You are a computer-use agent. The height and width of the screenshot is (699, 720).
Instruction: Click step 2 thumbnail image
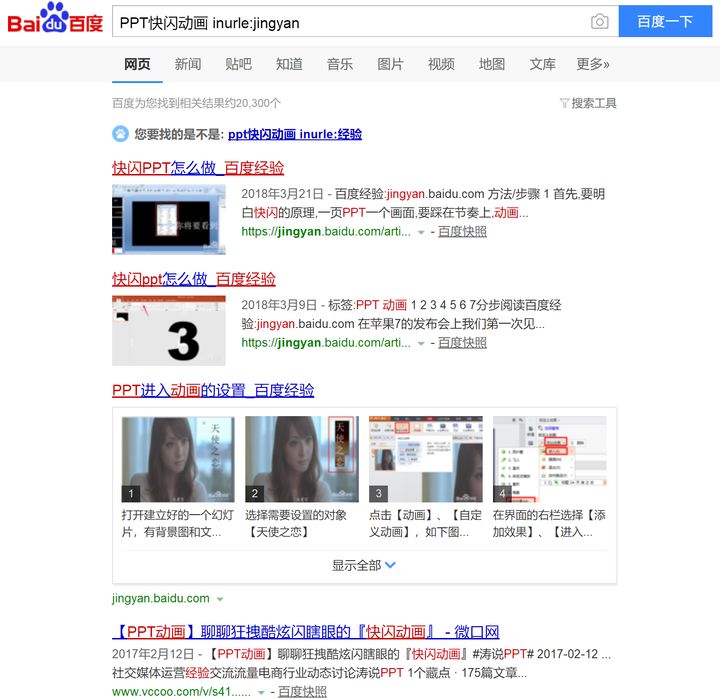click(x=302, y=459)
